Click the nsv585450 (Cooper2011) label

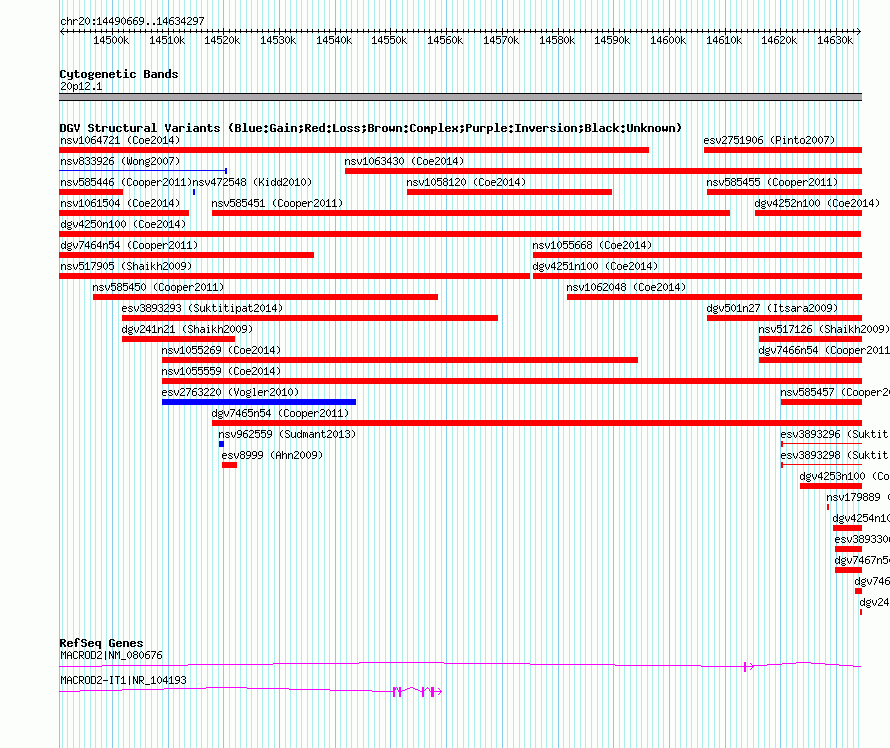pyautogui.click(x=158, y=287)
